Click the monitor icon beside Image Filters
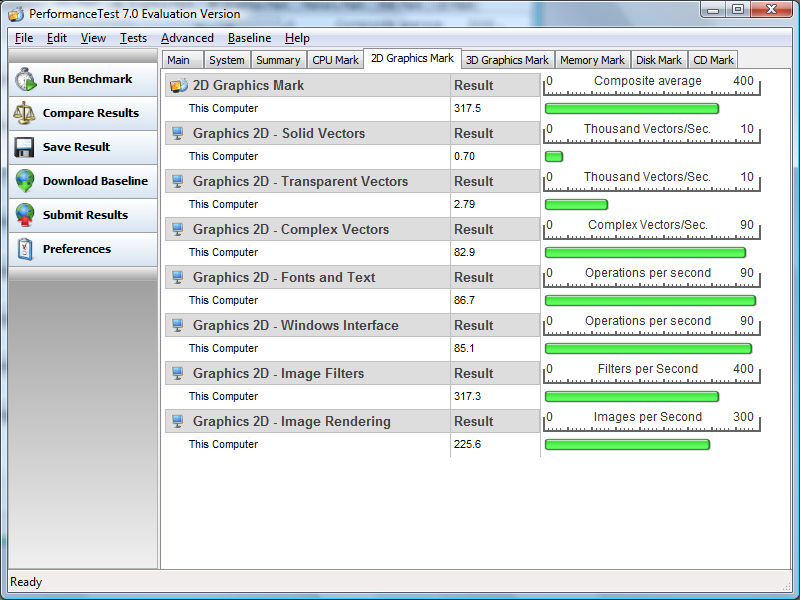The image size is (800, 600). click(178, 373)
